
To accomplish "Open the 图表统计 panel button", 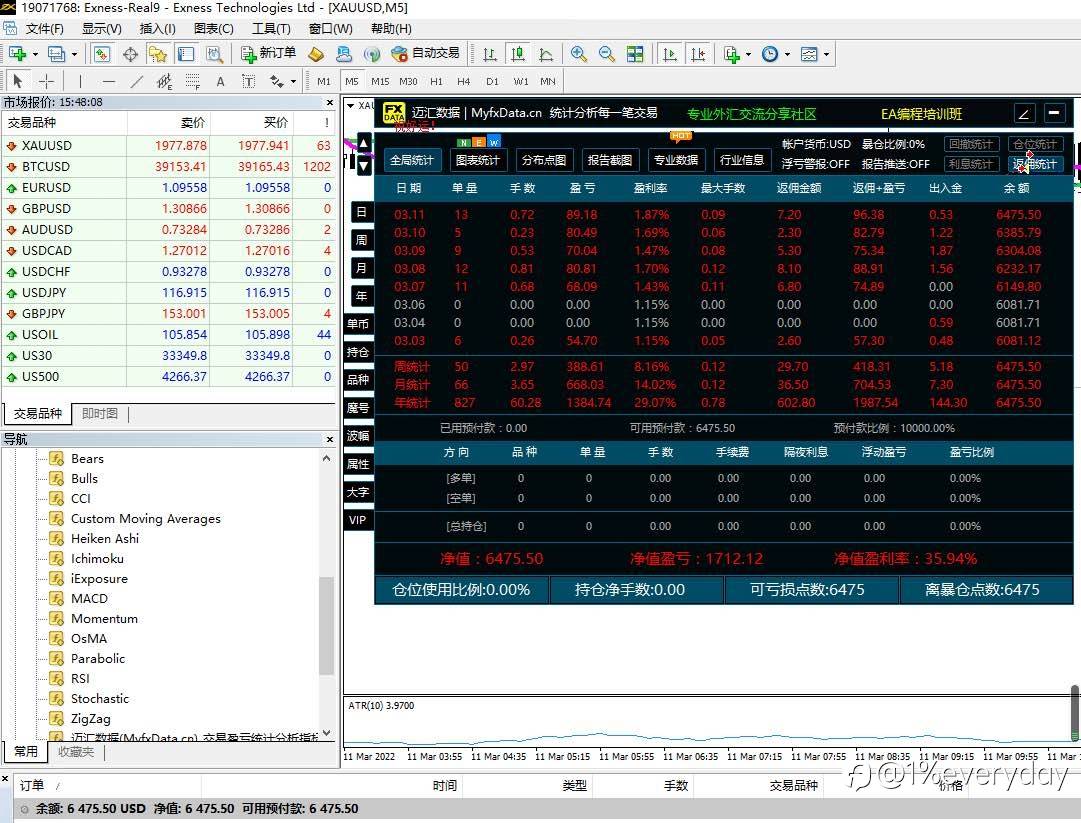I will (x=477, y=160).
